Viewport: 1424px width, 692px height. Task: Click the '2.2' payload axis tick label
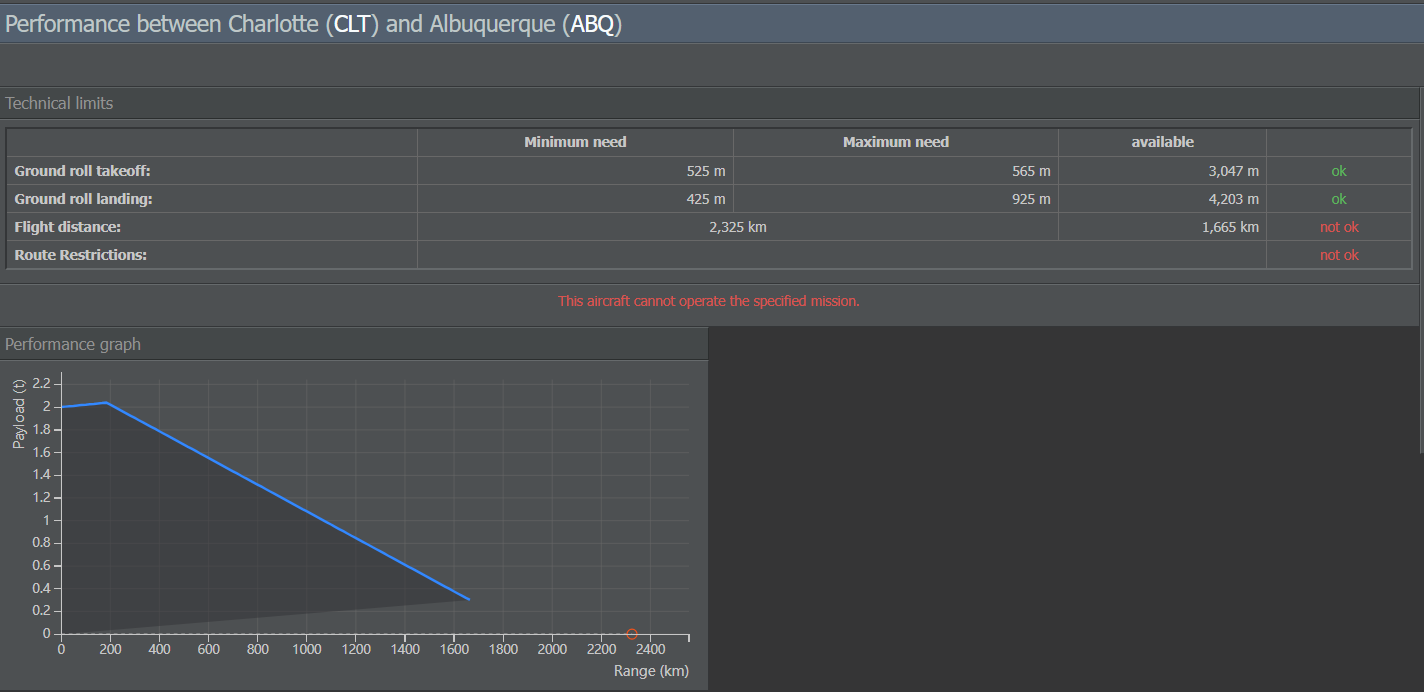coord(41,383)
